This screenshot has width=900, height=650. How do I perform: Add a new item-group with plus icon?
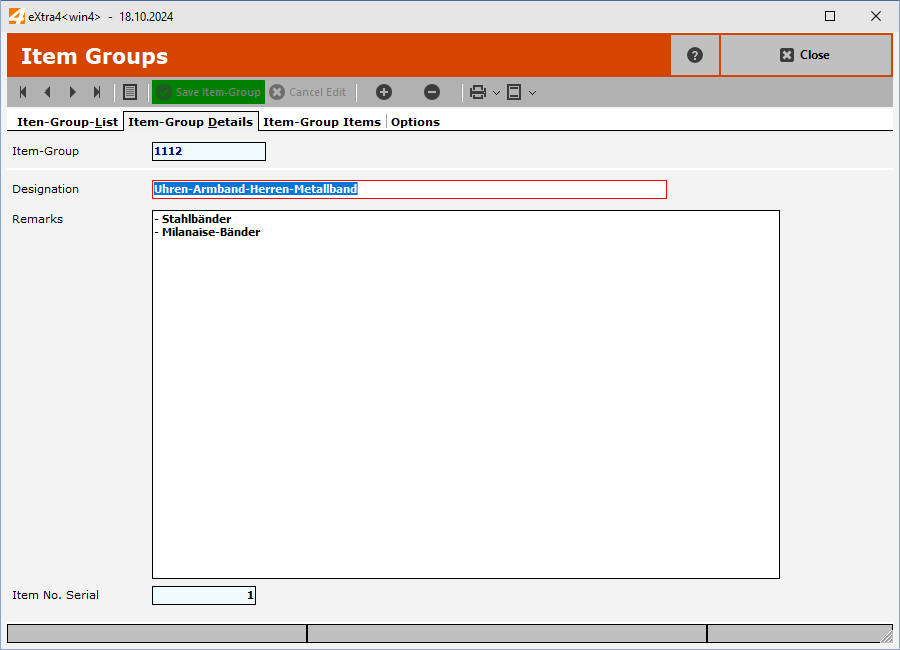coord(384,92)
